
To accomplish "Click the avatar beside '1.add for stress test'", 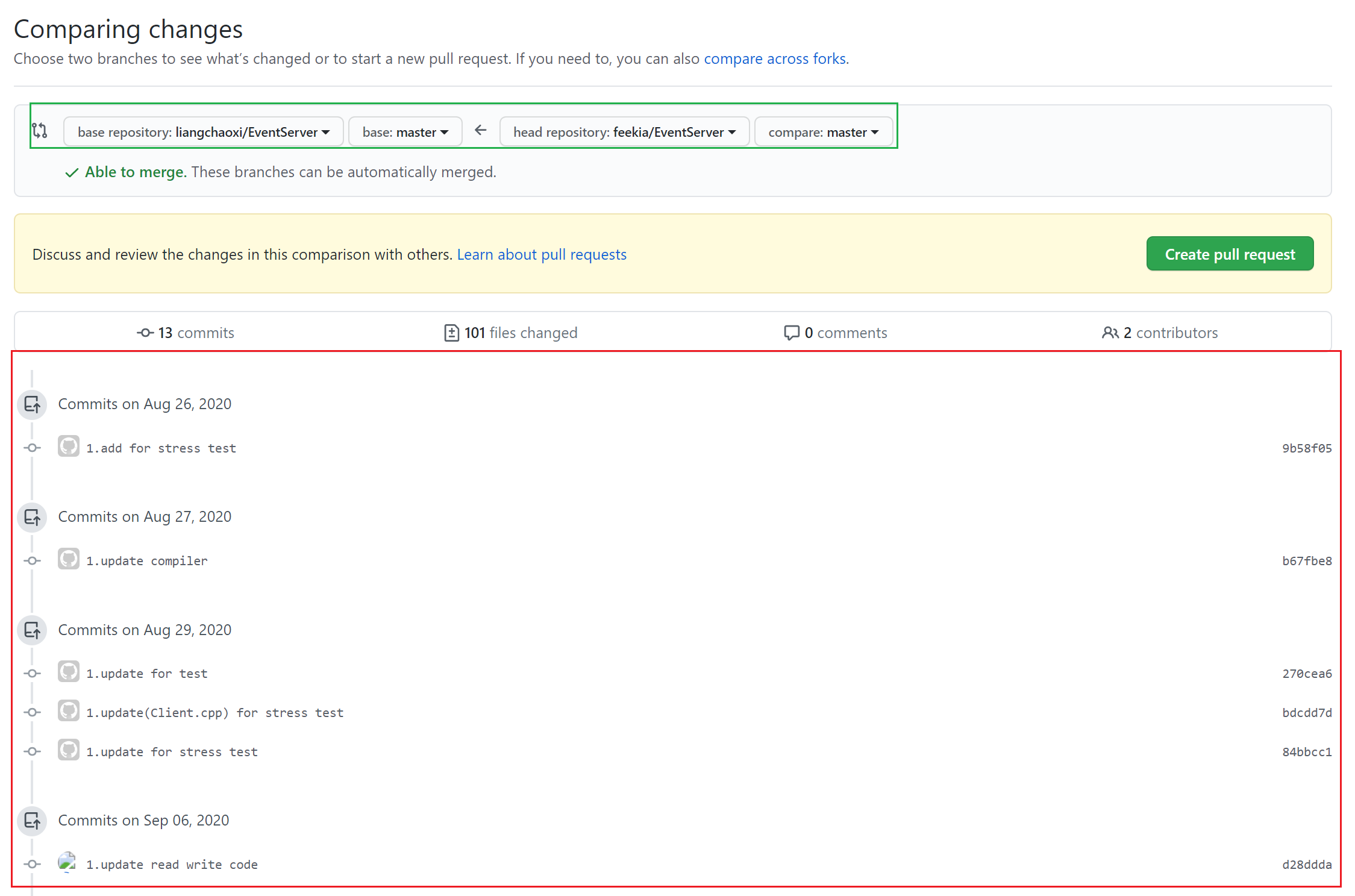I will pos(69,446).
